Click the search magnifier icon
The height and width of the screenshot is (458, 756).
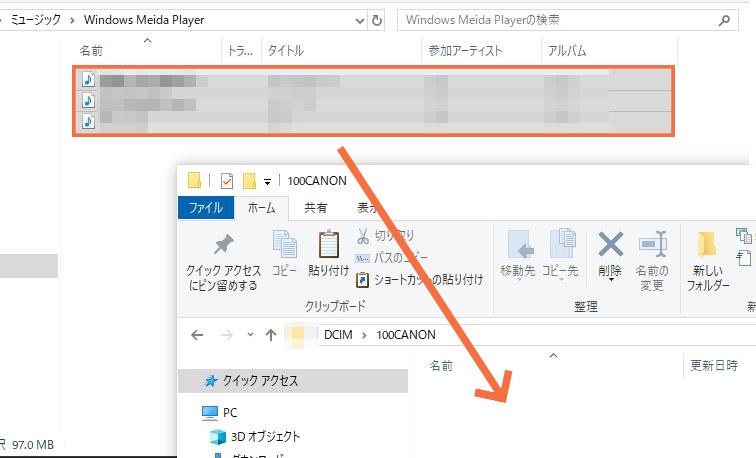(x=724, y=21)
